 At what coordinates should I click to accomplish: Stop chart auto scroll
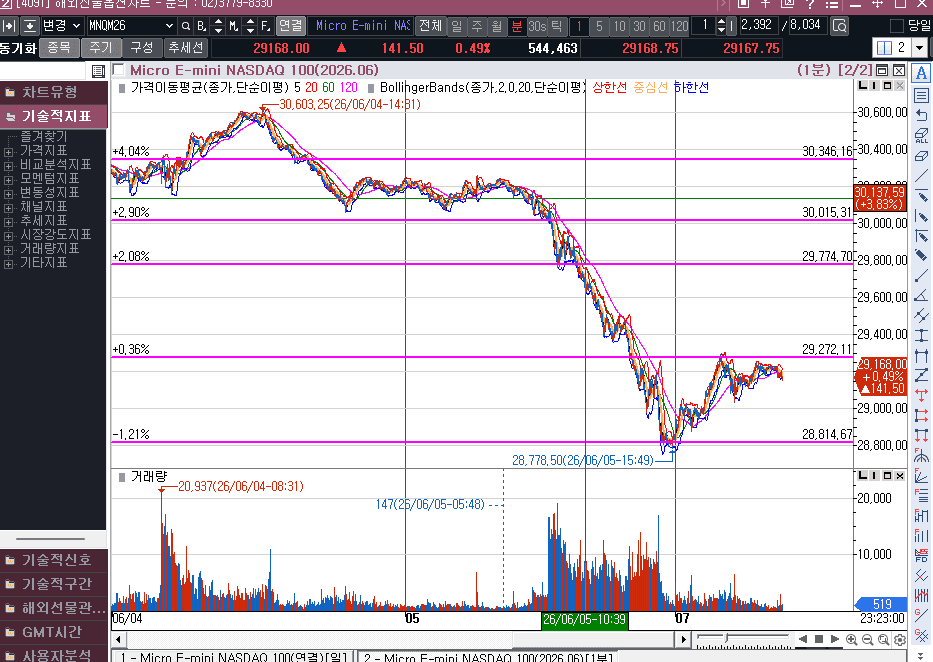(x=819, y=639)
